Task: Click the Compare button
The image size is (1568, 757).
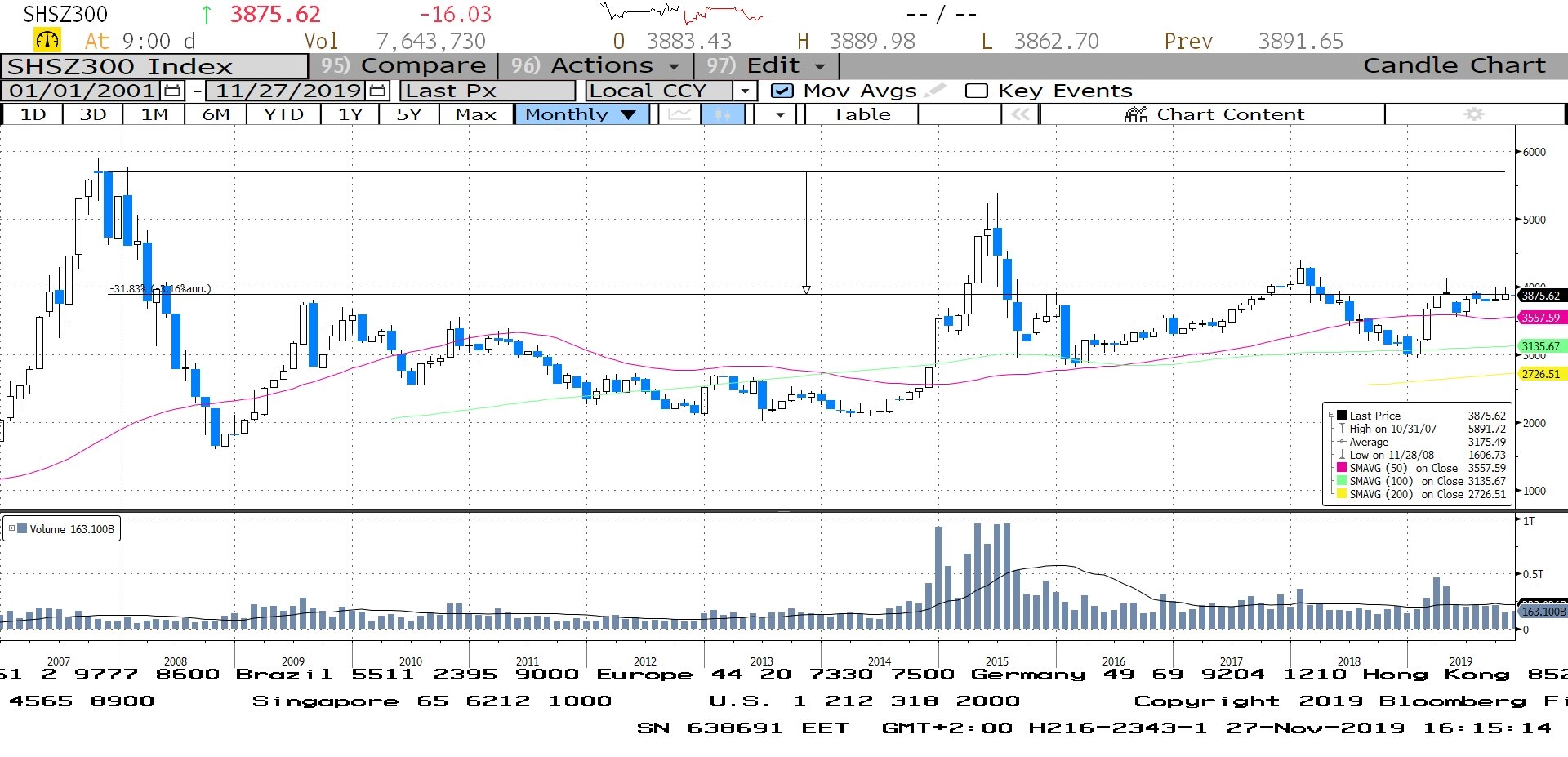Action: point(403,65)
